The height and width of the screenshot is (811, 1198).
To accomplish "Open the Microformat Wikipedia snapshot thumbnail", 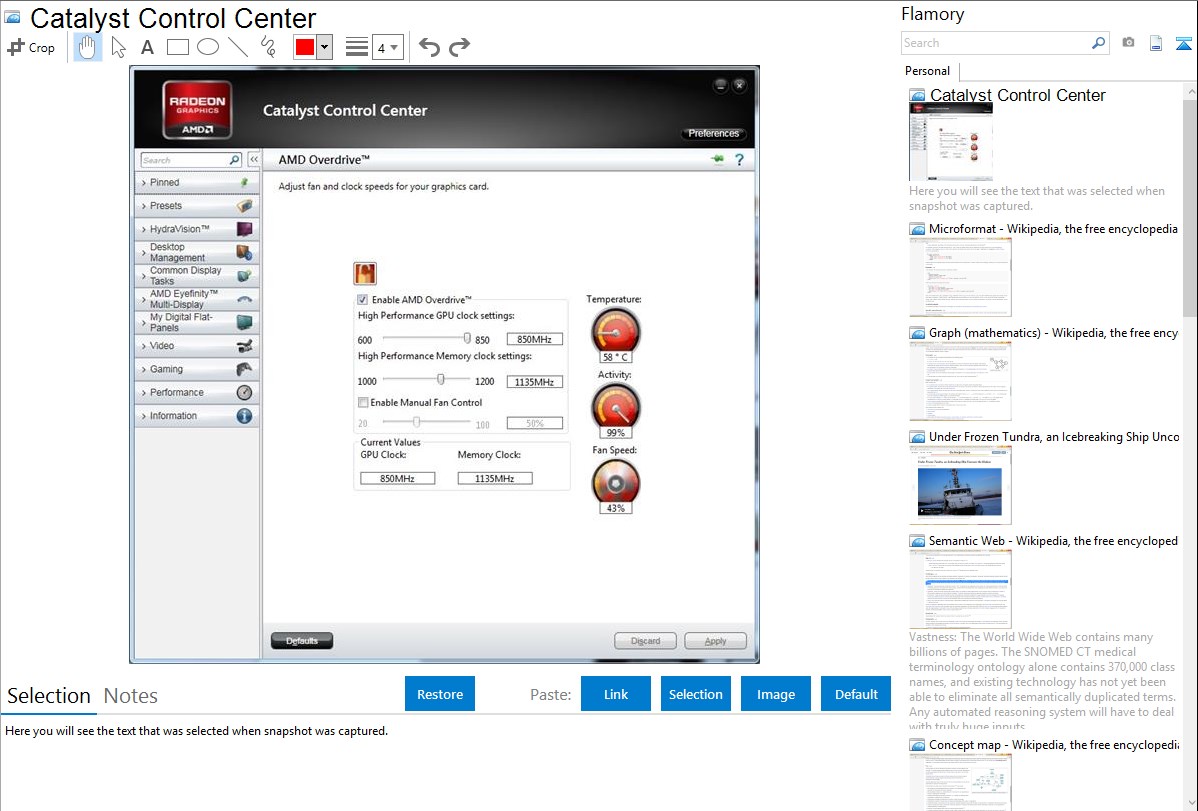I will point(960,277).
